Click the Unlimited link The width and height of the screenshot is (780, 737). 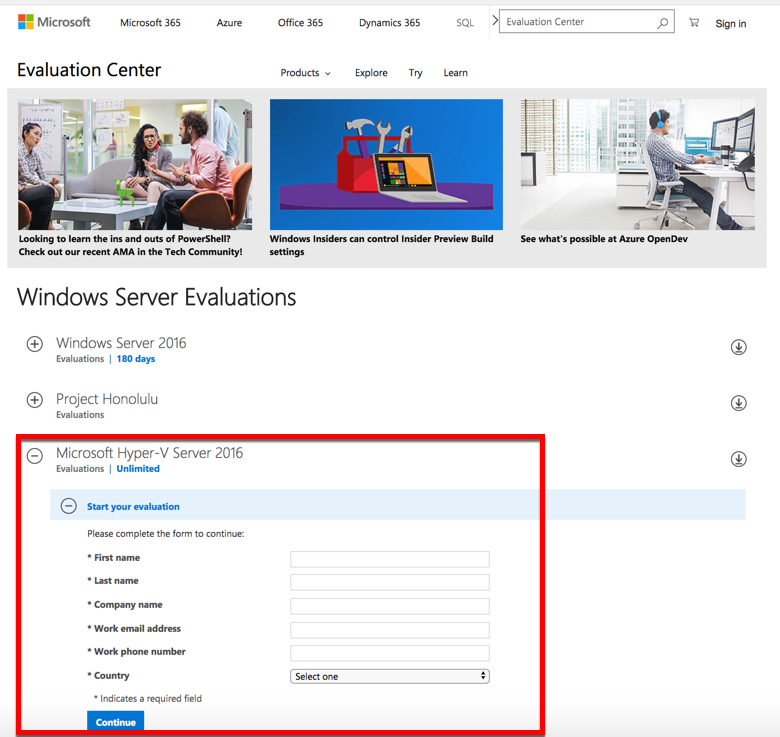[x=138, y=468]
